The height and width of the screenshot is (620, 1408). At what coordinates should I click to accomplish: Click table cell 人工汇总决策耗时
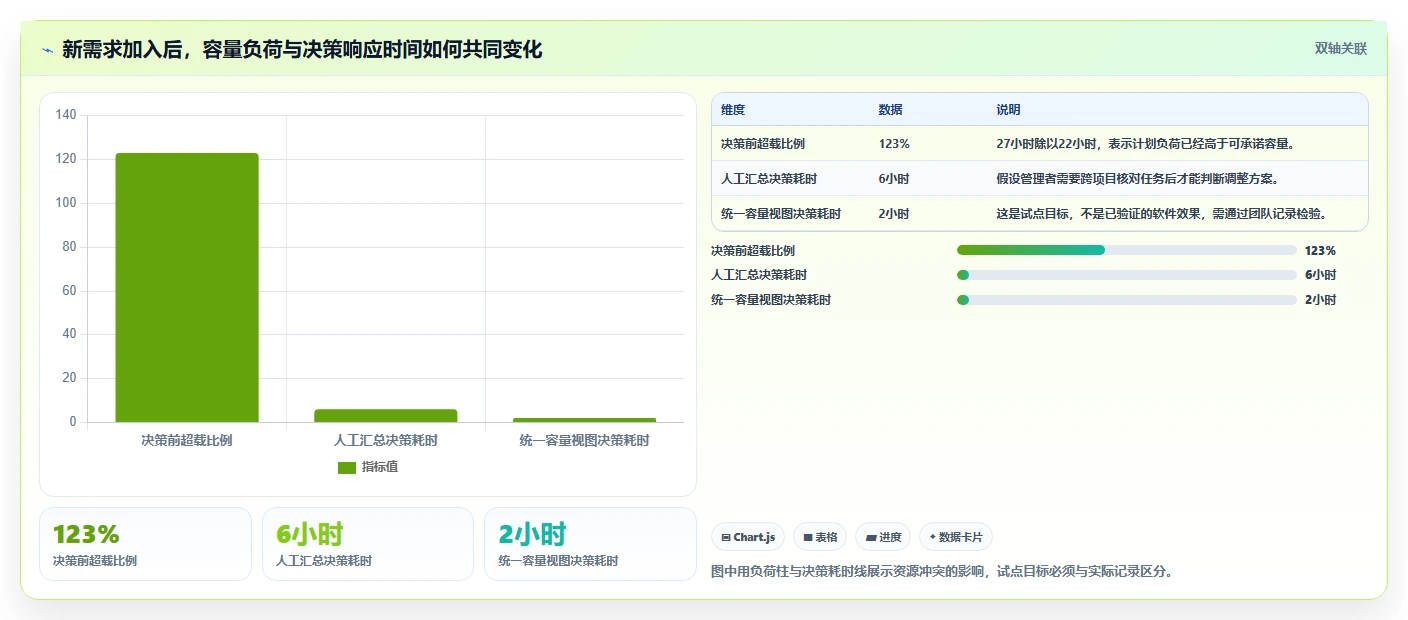pyautogui.click(x=769, y=179)
